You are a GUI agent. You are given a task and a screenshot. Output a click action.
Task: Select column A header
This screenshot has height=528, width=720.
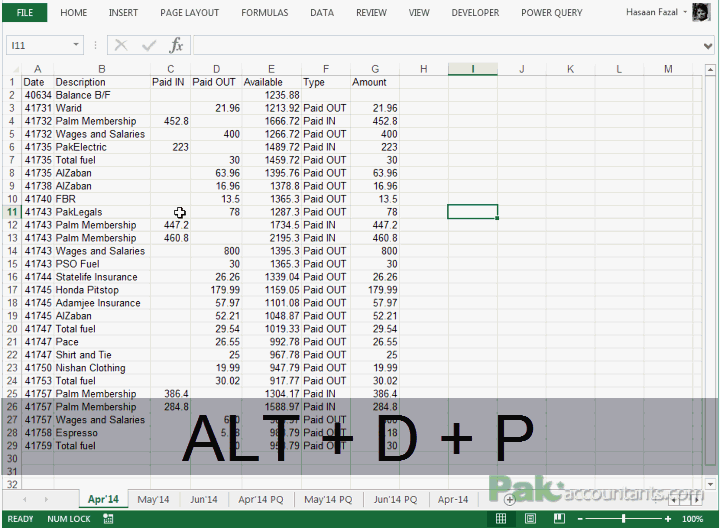tap(38, 69)
